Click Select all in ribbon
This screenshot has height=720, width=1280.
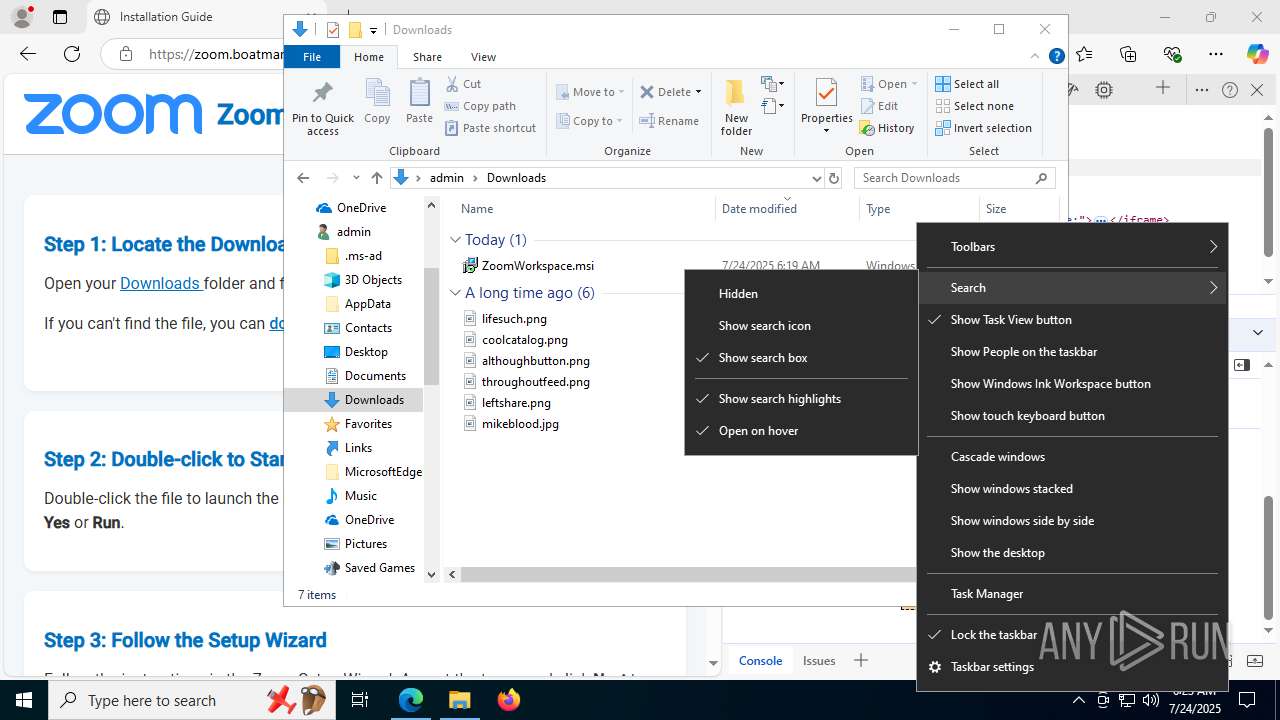[x=967, y=84]
